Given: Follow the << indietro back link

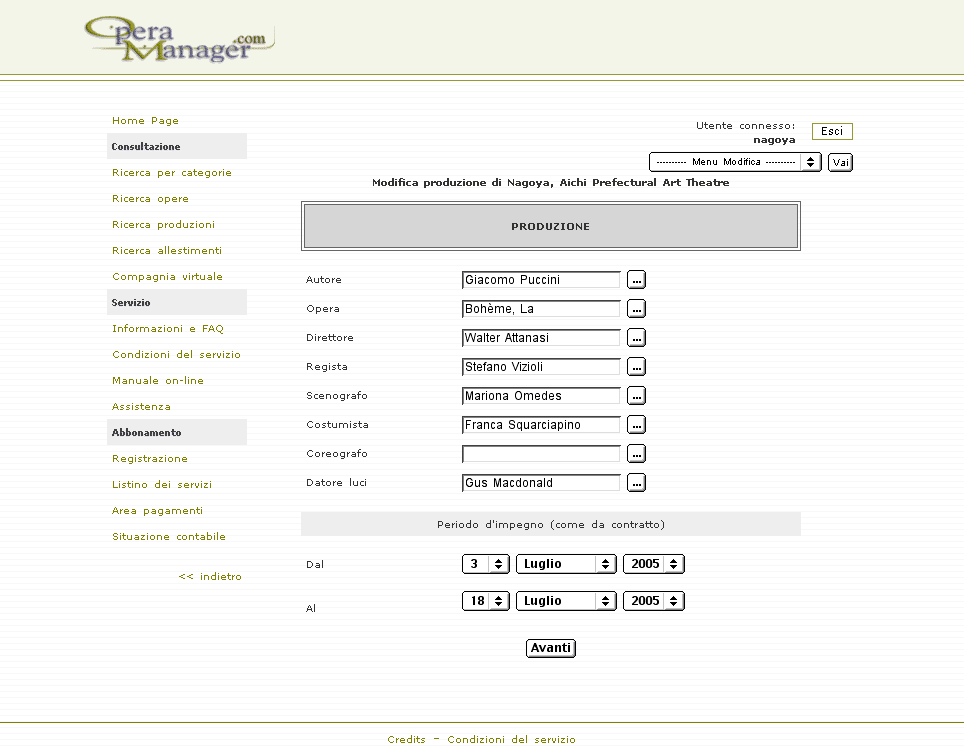Looking at the screenshot, I should point(210,577).
